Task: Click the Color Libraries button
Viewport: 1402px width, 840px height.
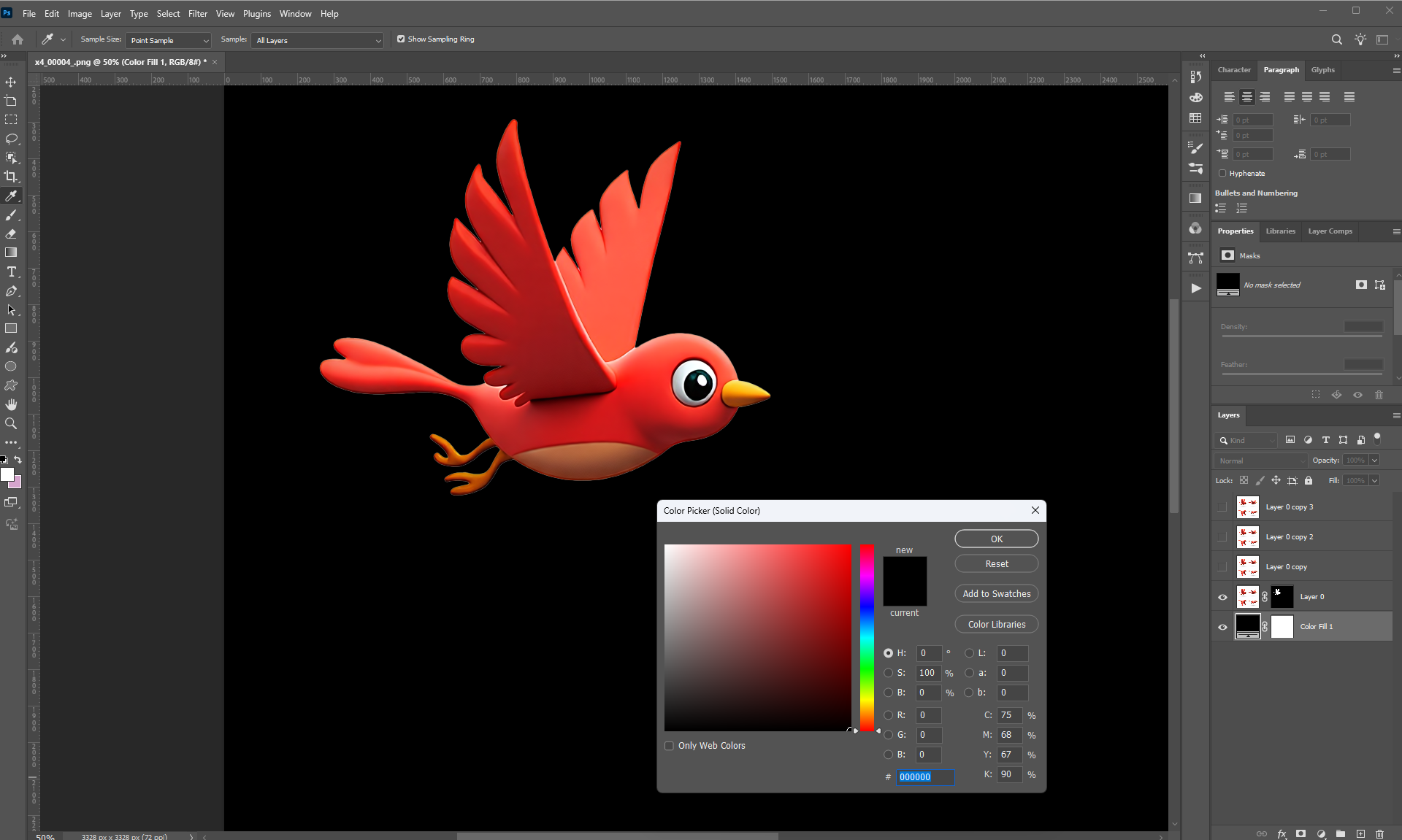Action: point(996,625)
